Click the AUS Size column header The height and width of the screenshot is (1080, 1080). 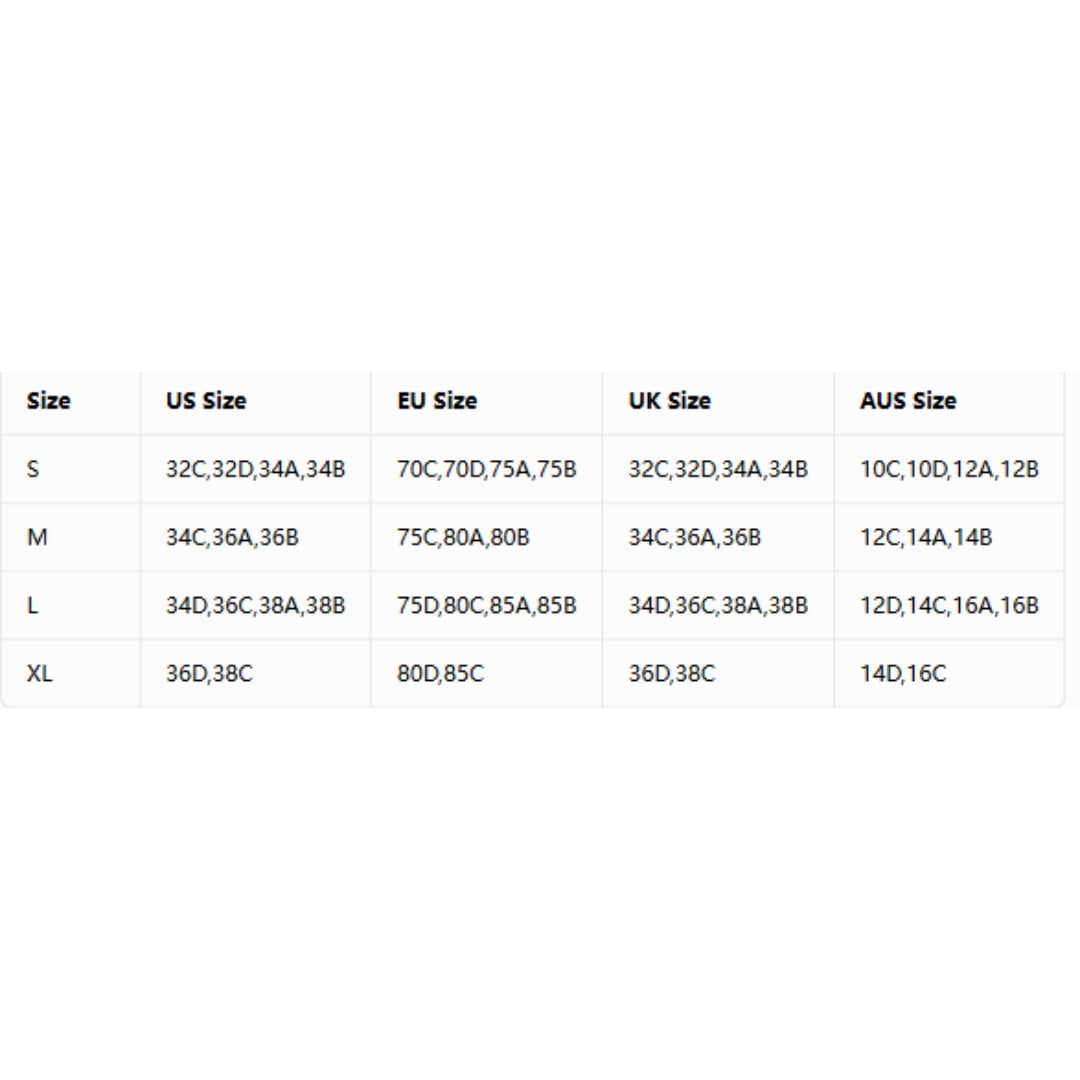pyautogui.click(x=908, y=400)
